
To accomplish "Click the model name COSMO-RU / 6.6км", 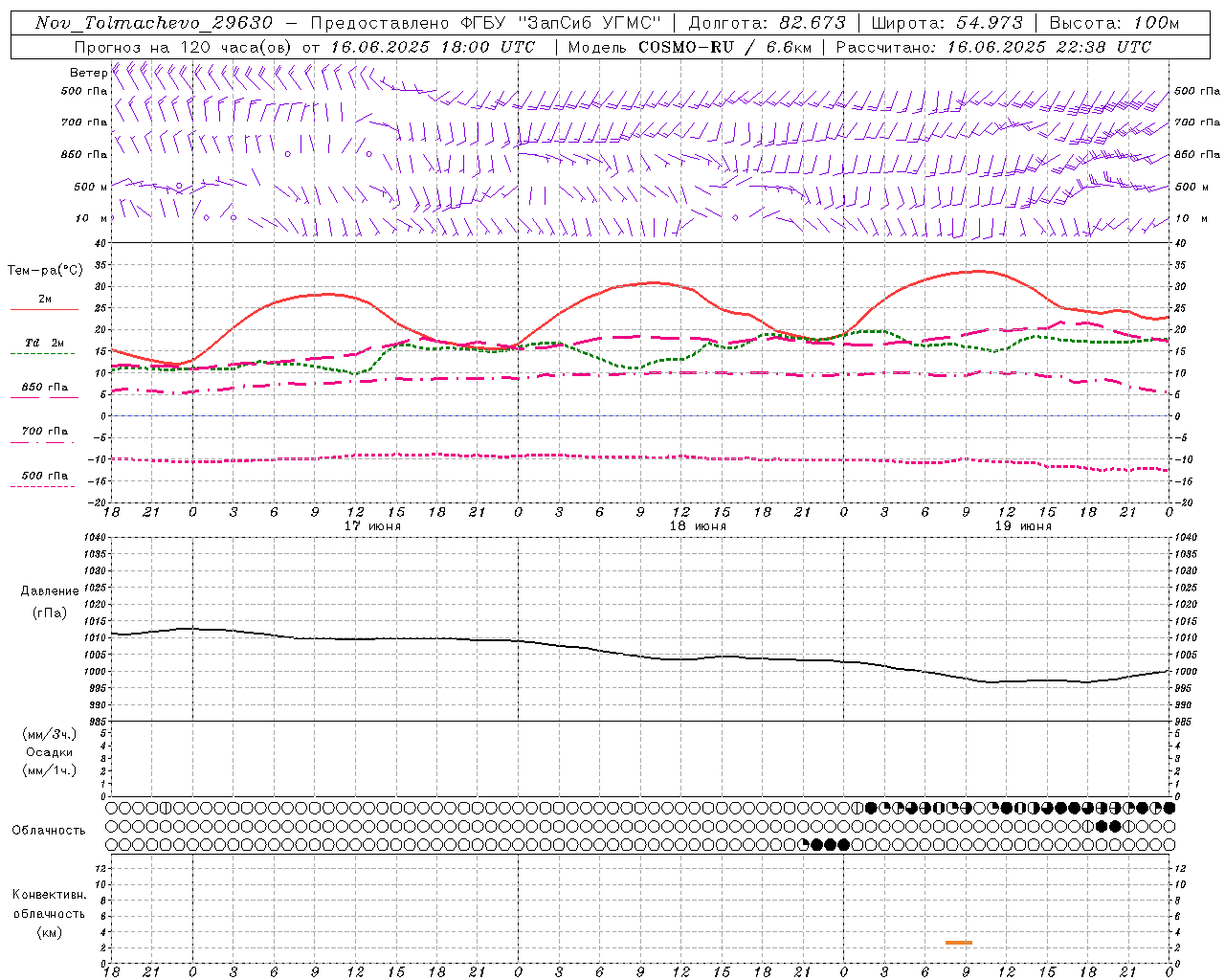I will [724, 47].
